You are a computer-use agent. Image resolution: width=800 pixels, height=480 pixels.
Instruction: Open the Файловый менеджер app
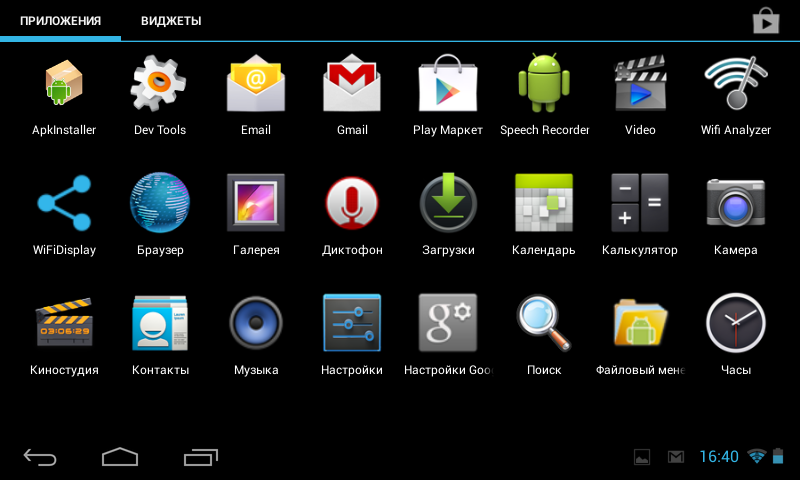point(640,323)
